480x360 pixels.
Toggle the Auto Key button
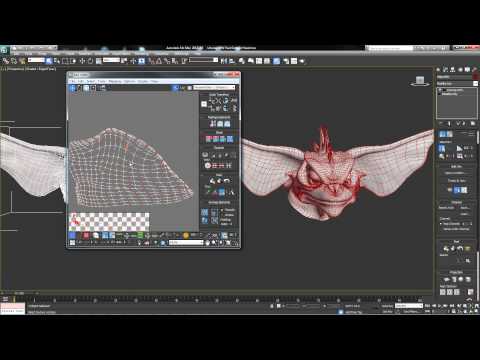coord(387,306)
